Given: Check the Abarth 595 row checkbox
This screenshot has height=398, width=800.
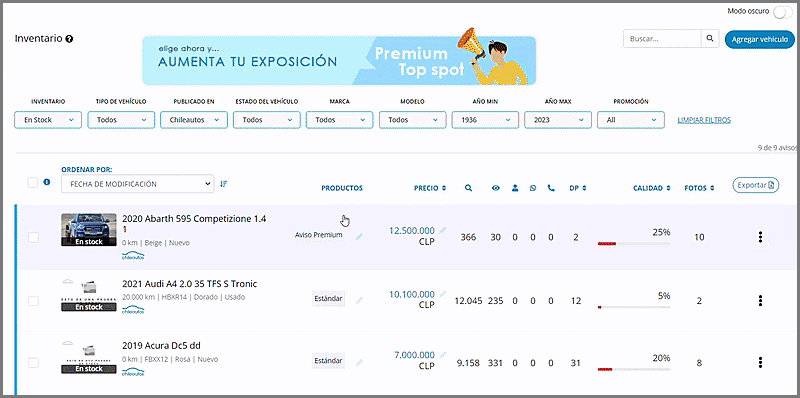Looking at the screenshot, I should coord(33,237).
